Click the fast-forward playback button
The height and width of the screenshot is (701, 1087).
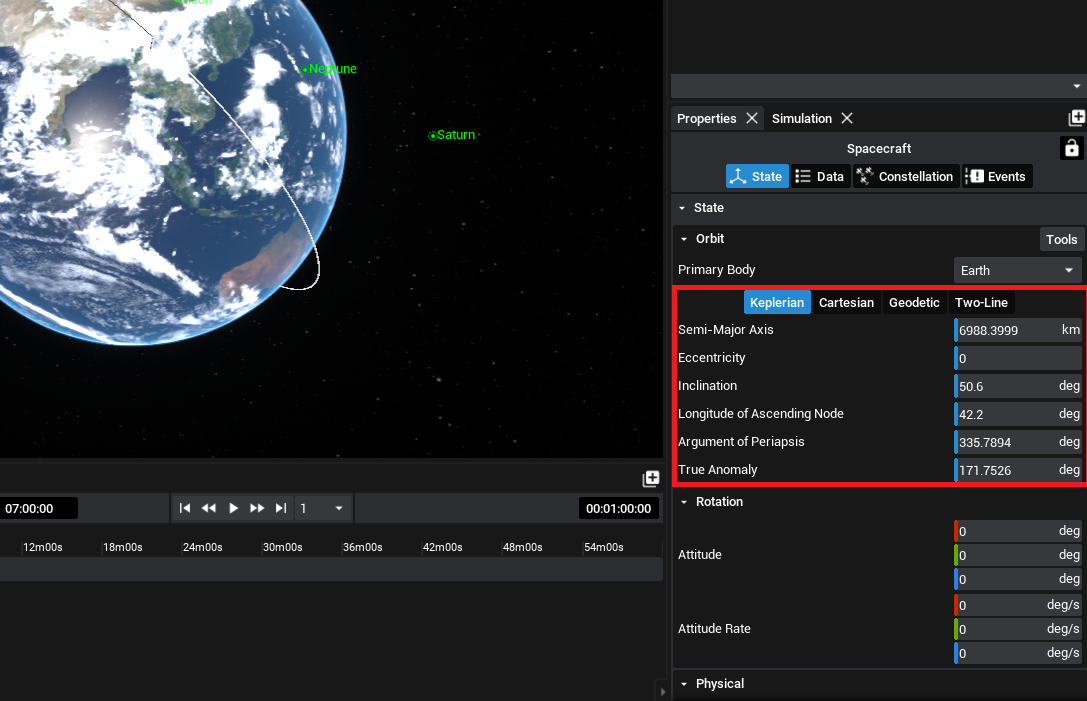click(x=257, y=508)
